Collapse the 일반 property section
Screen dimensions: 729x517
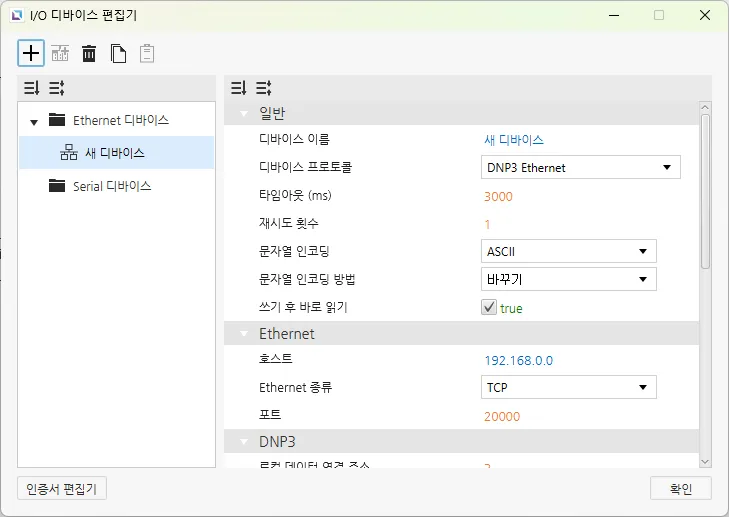click(x=243, y=112)
